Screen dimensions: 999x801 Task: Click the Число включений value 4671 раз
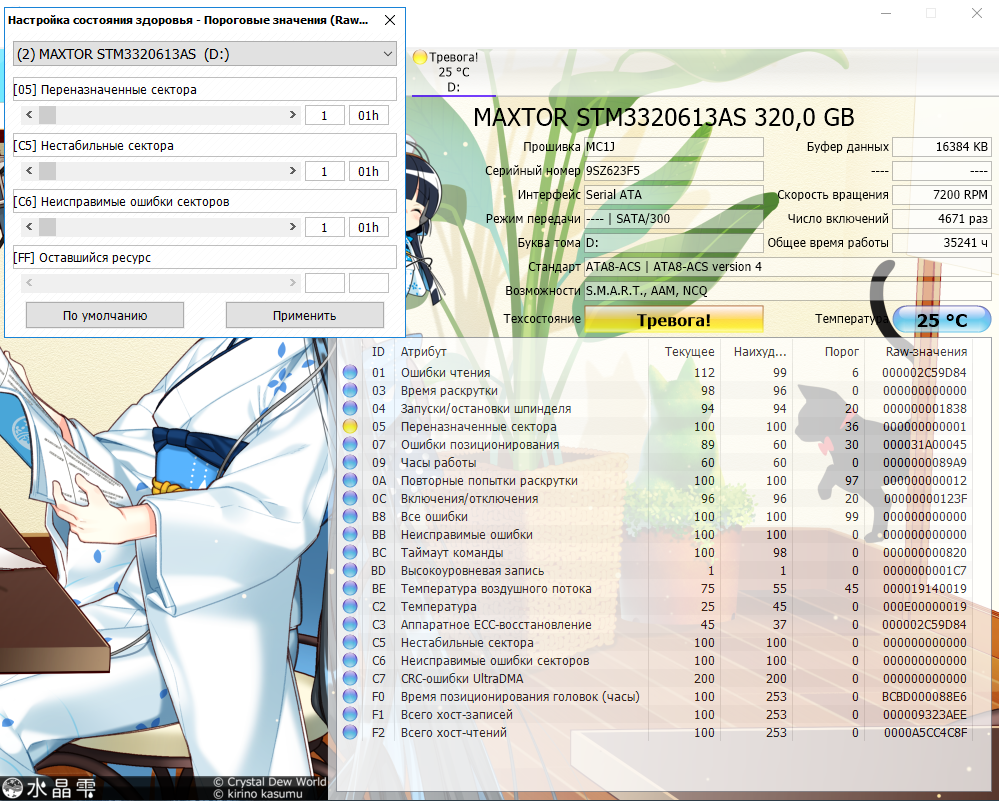coord(942,219)
